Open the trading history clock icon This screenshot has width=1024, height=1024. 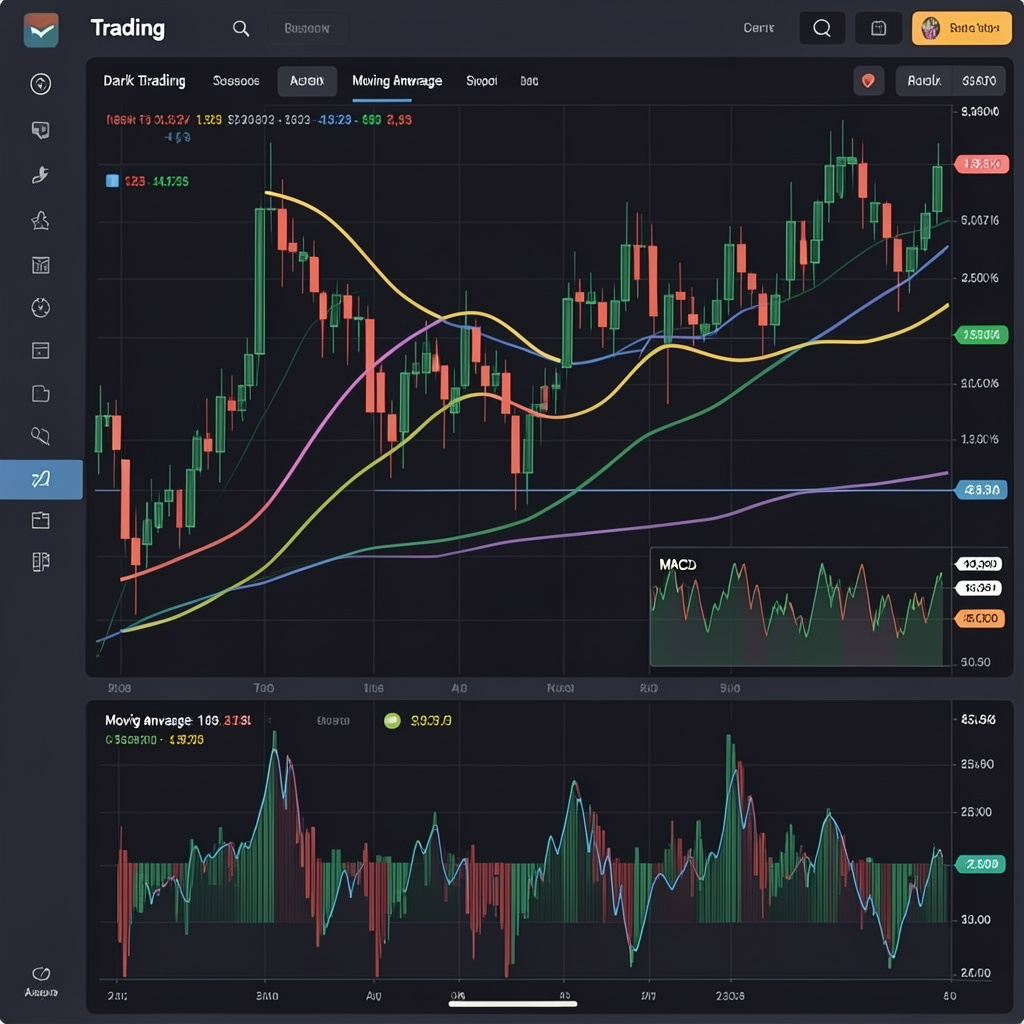point(40,308)
